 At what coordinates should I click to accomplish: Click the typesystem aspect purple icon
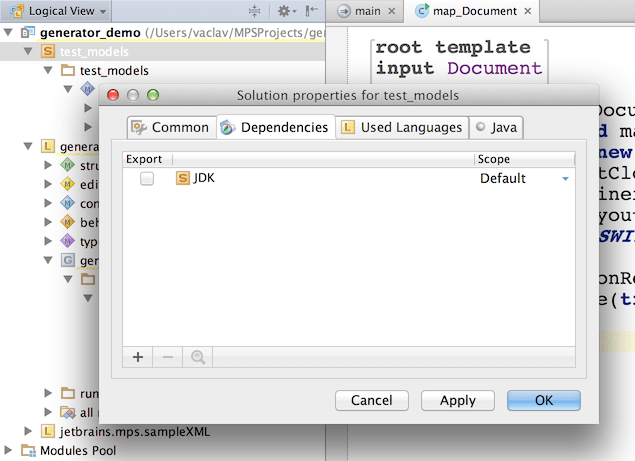coord(67,241)
